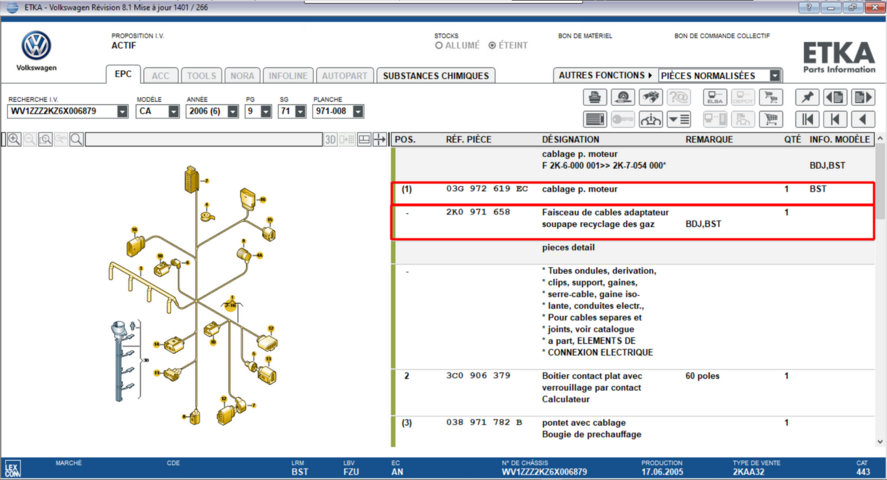
Task: Go to previous page document icon
Action: pos(835,97)
